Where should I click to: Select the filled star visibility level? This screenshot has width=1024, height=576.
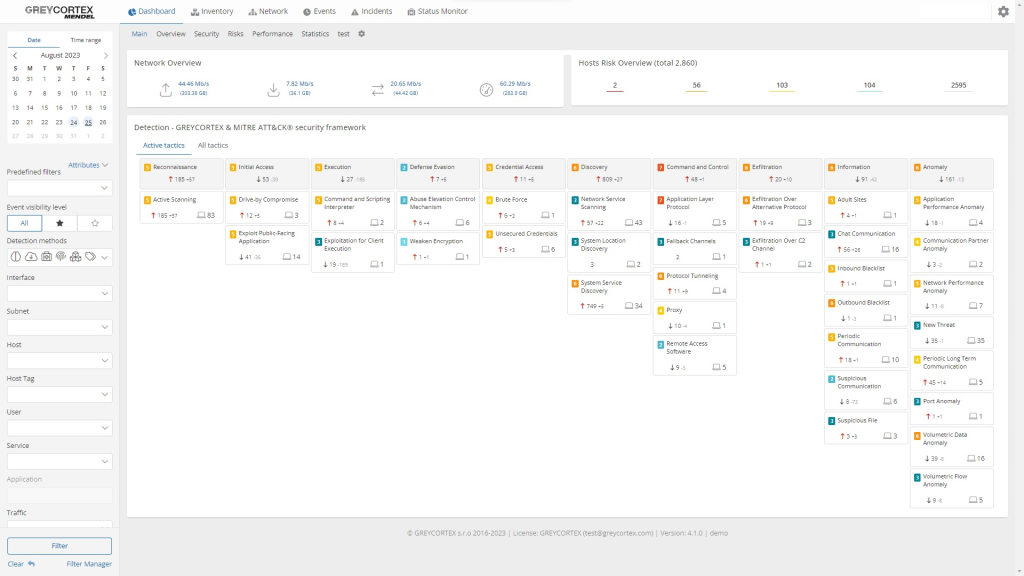point(59,224)
